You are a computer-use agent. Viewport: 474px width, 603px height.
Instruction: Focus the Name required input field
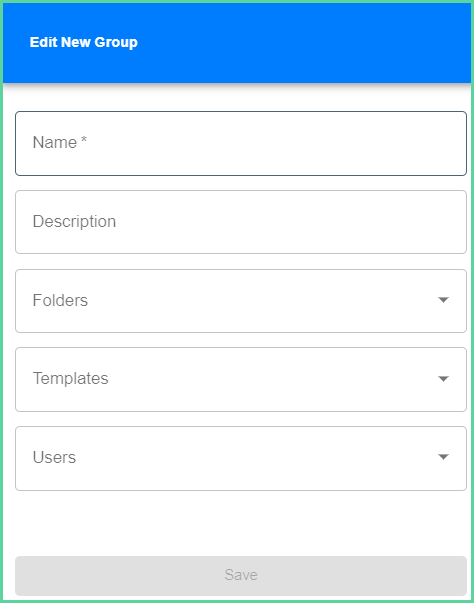(241, 143)
